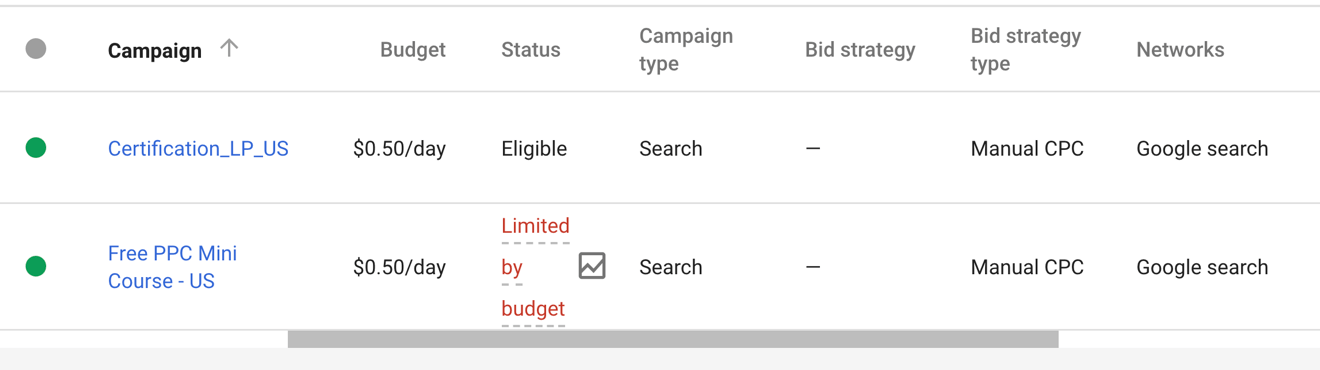Toggle green status dot for Free PPC Mini Course
The width and height of the screenshot is (1320, 370).
36,266
